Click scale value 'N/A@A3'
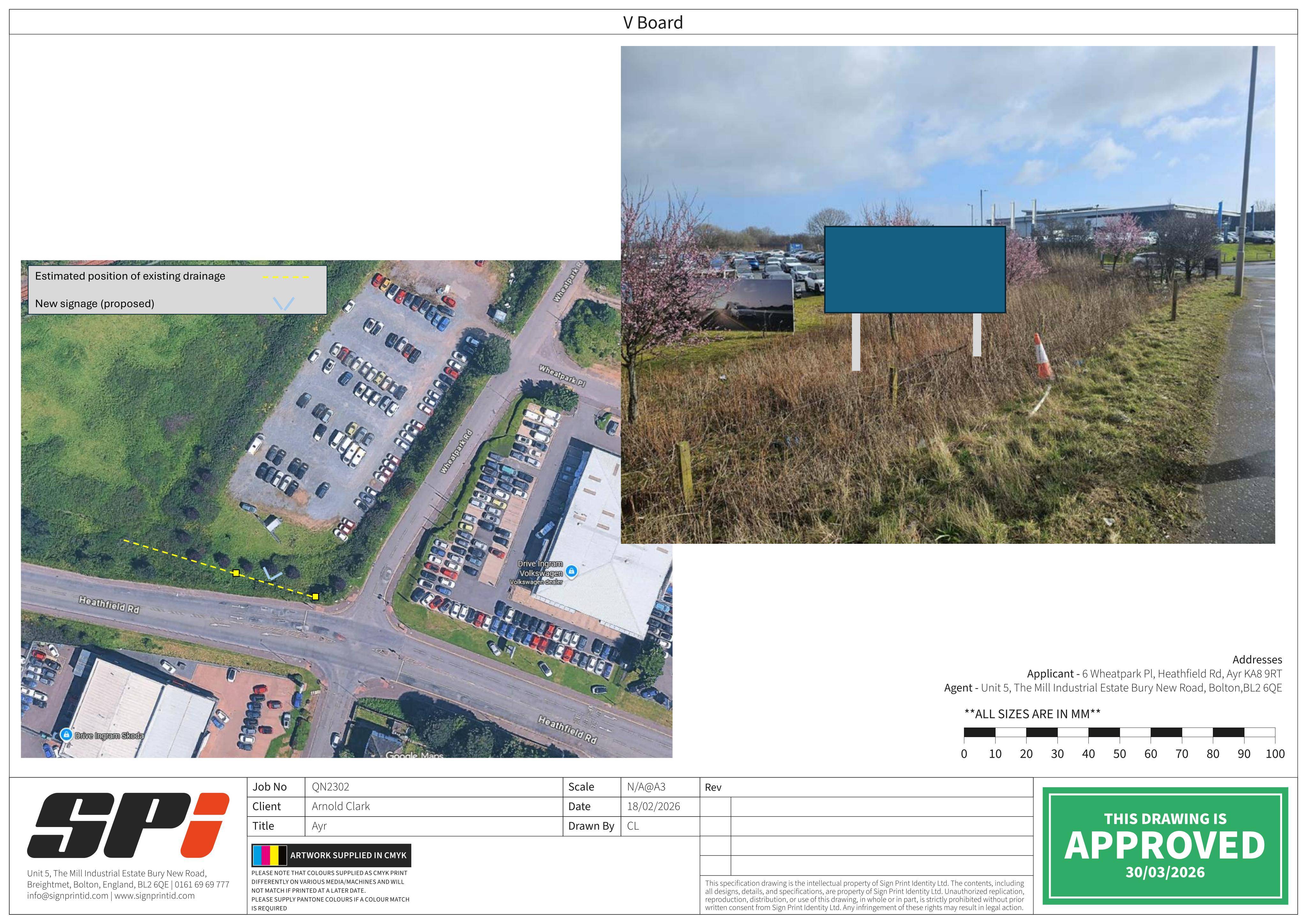This screenshot has height=924, width=1307. pos(646,787)
